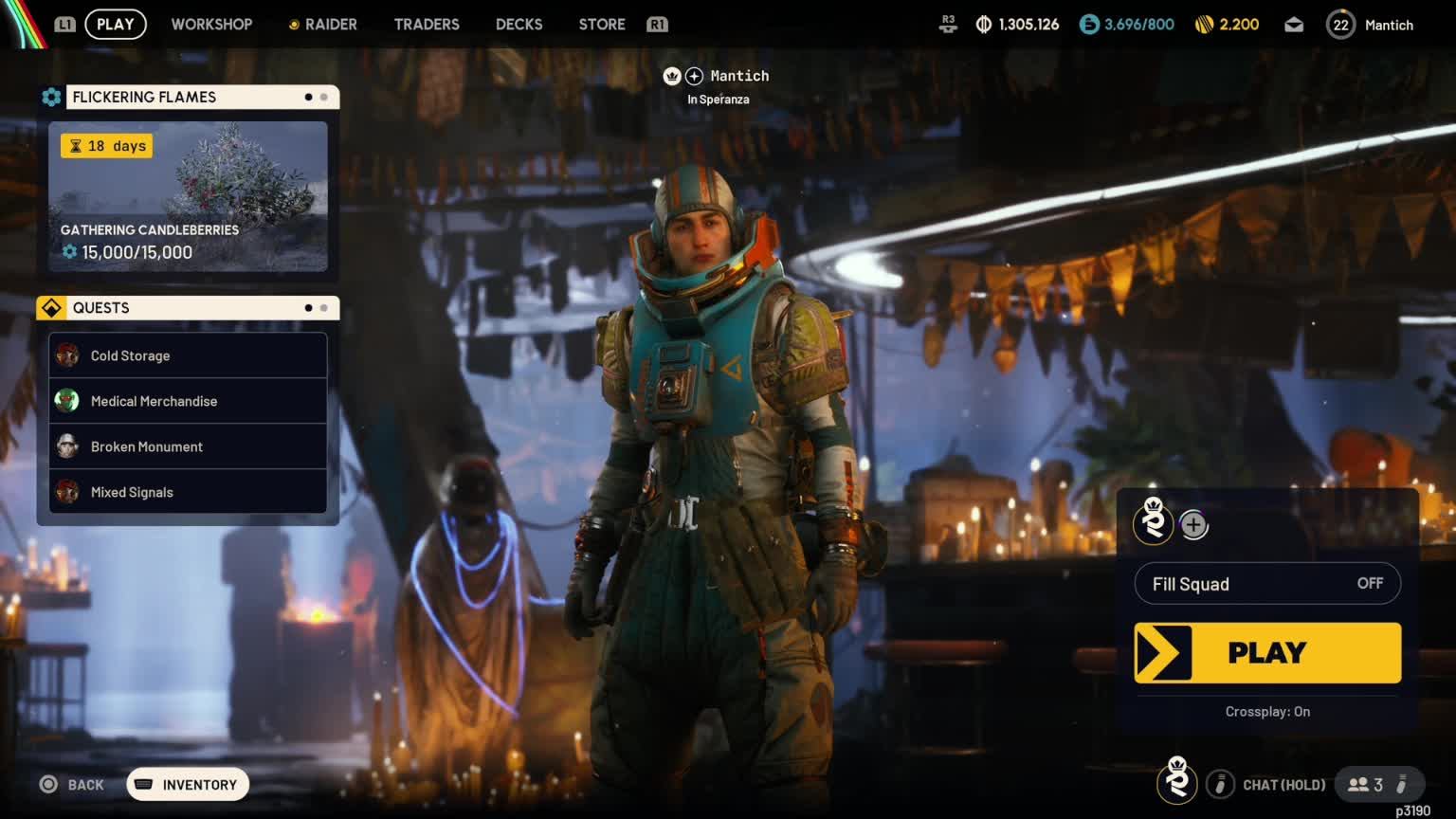Click the blue stash icon beside 3,696/800
1456x819 pixels.
[1089, 25]
